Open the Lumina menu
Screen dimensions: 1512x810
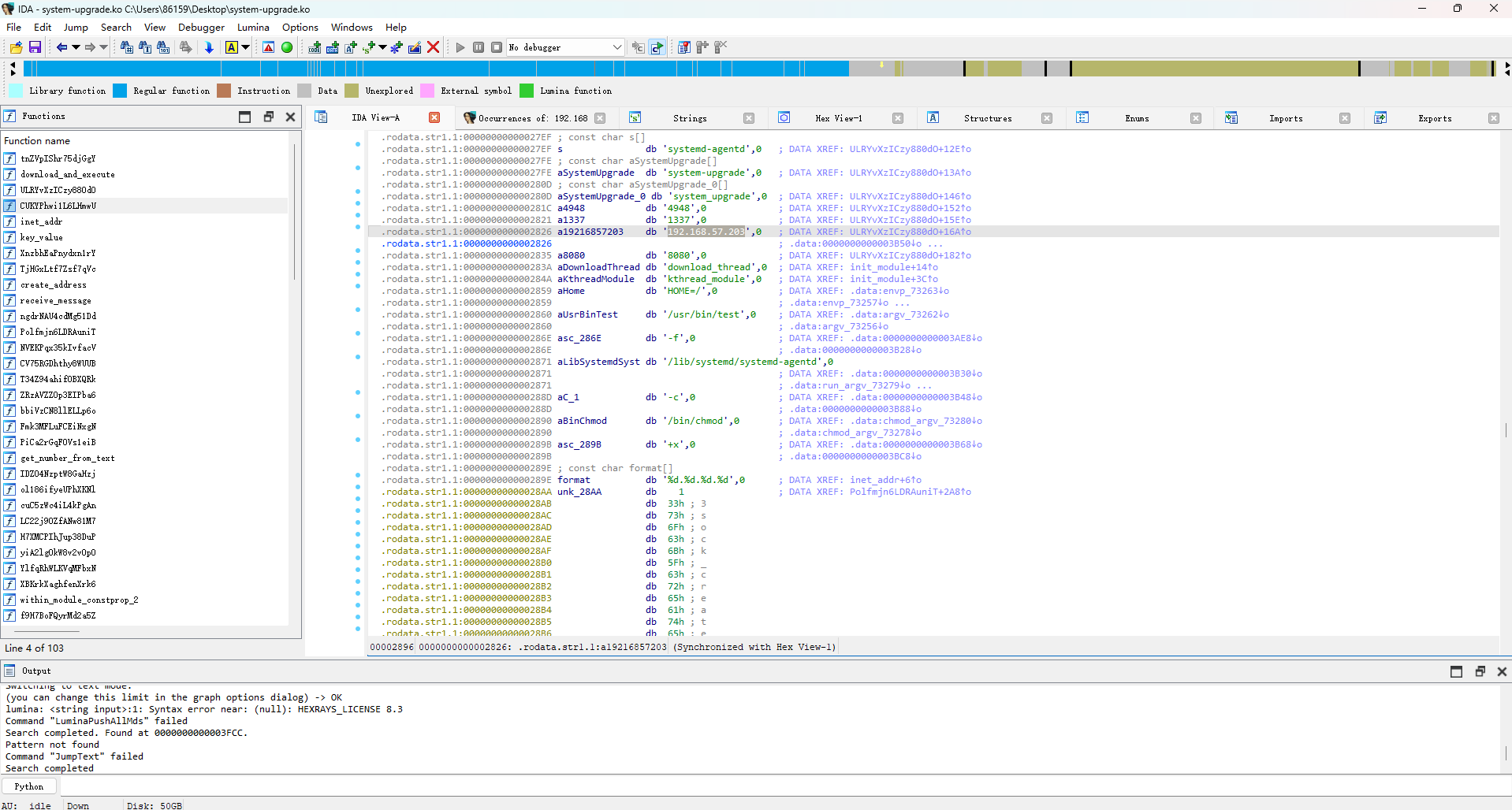pos(253,27)
